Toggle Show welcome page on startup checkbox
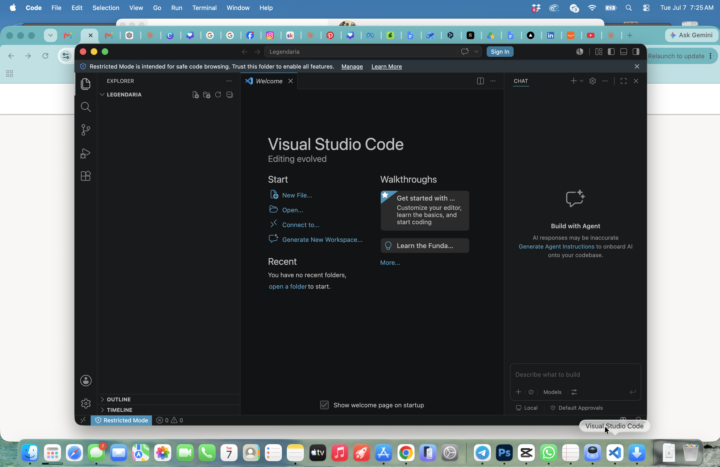The width and height of the screenshot is (720, 467). coord(324,405)
